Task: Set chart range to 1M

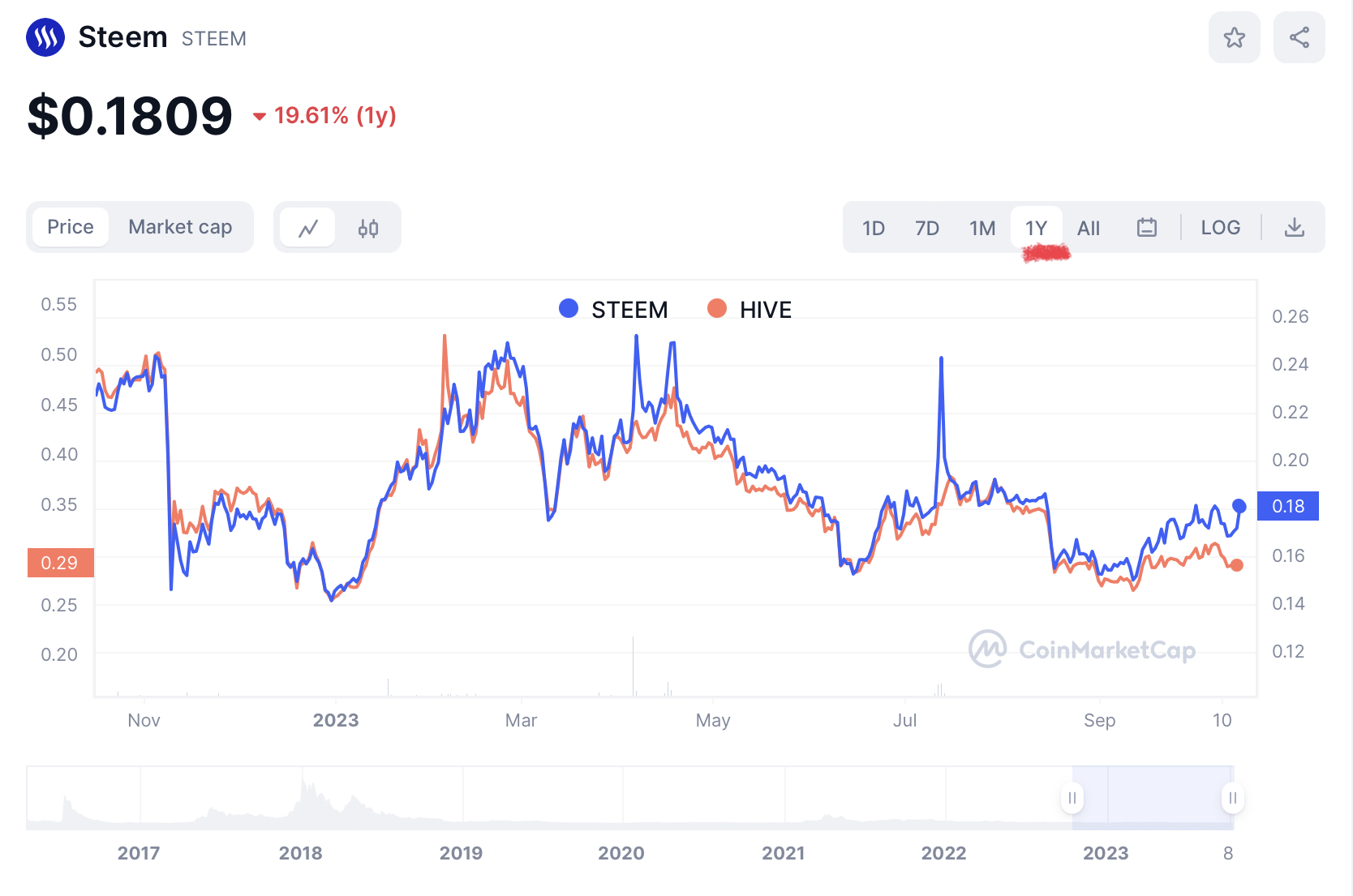Action: [981, 228]
